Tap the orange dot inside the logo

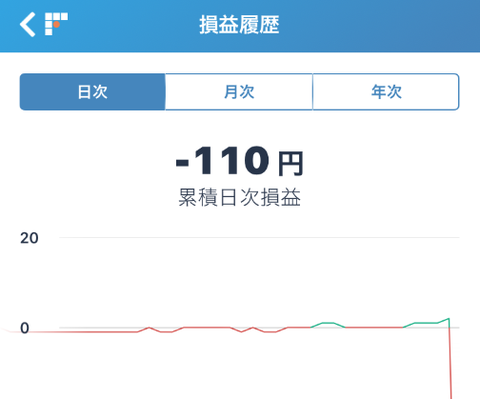pos(57,24)
